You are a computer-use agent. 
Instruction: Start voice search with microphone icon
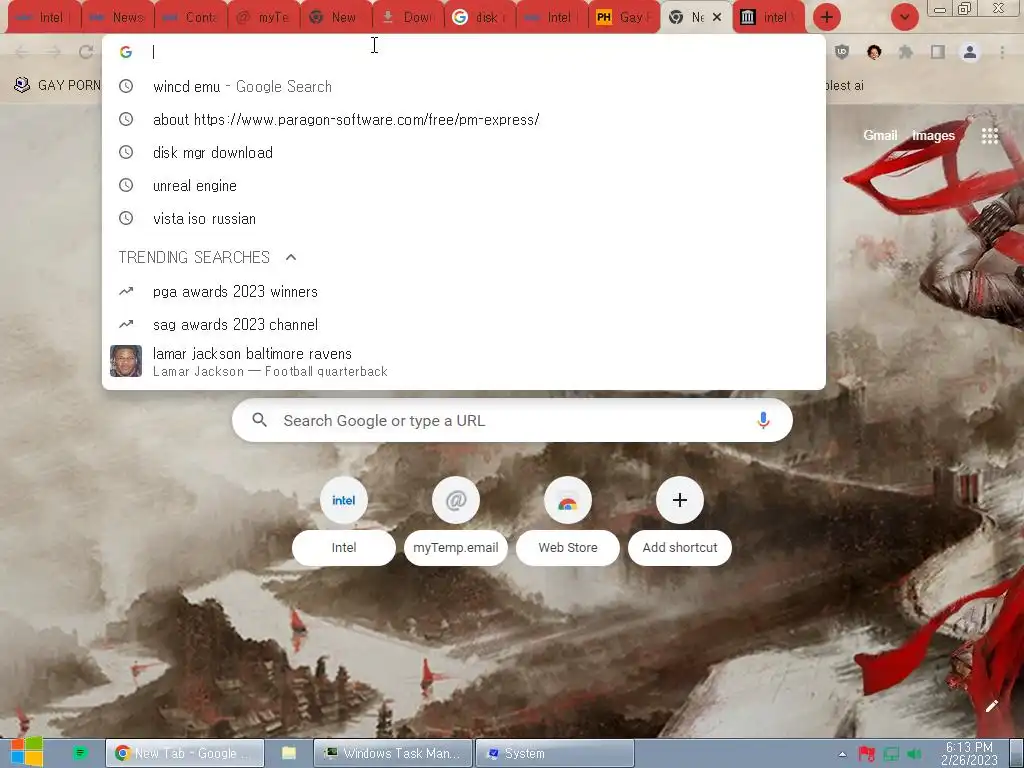[x=763, y=421]
